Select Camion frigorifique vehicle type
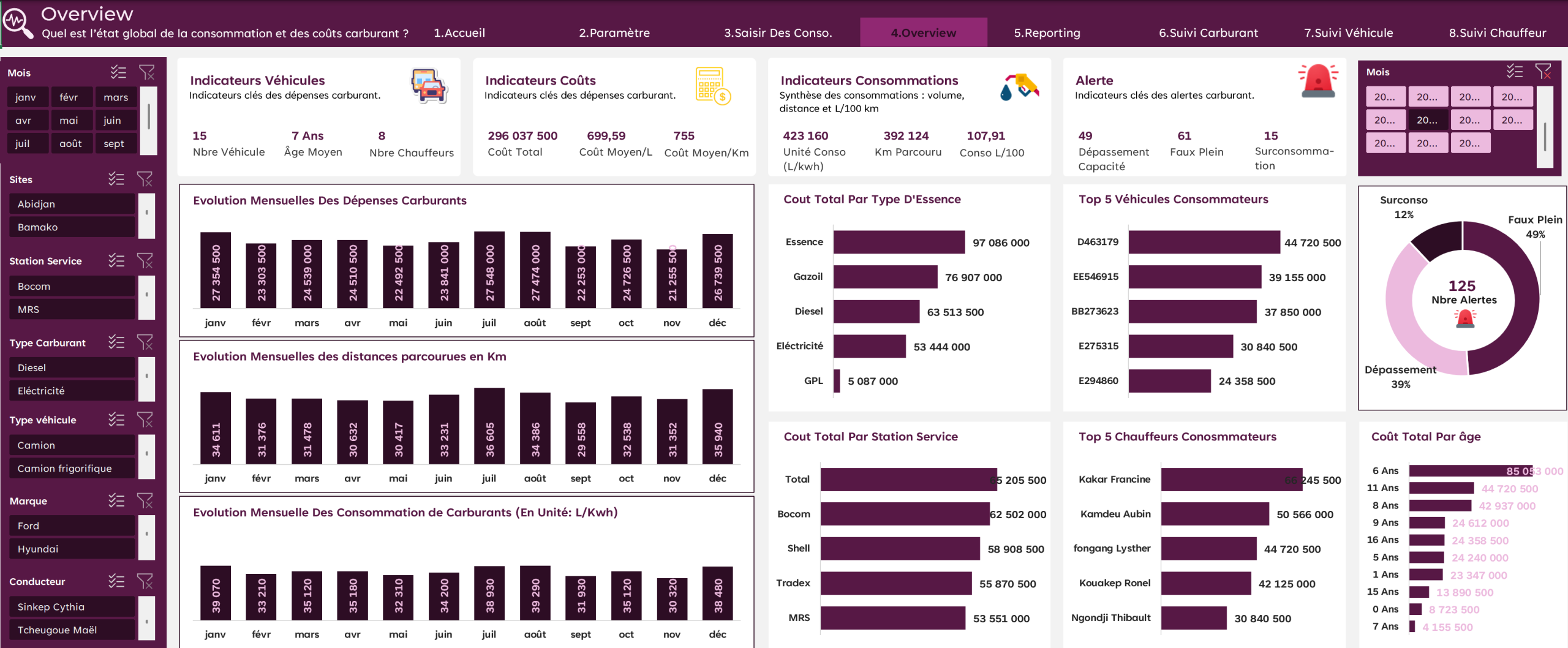The width and height of the screenshot is (1568, 648). pyautogui.click(x=72, y=468)
